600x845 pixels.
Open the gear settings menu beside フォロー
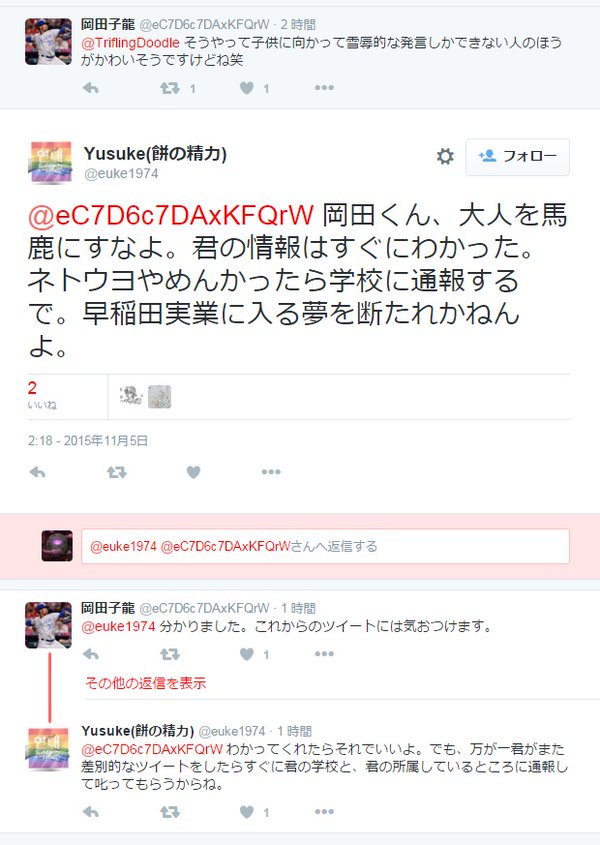(445, 157)
